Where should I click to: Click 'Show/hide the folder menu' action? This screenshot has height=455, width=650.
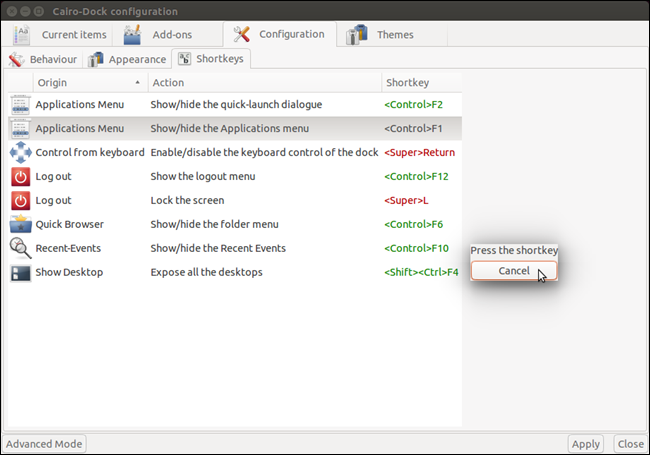coord(214,224)
